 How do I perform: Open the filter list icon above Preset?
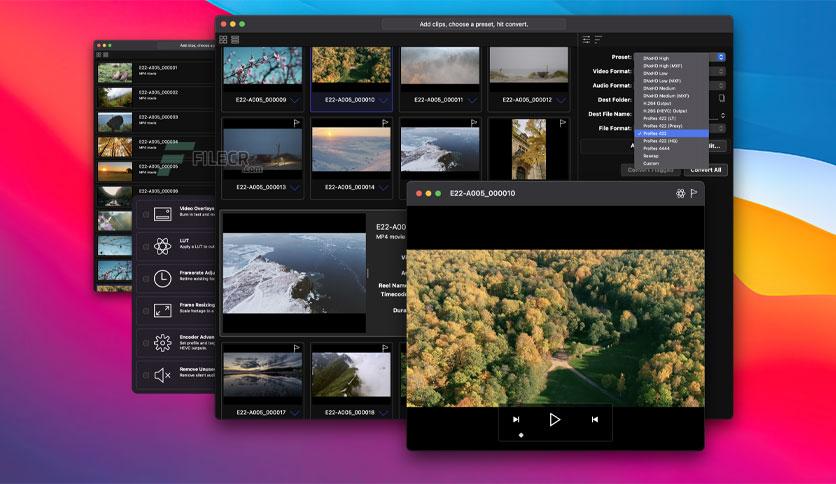[598, 39]
